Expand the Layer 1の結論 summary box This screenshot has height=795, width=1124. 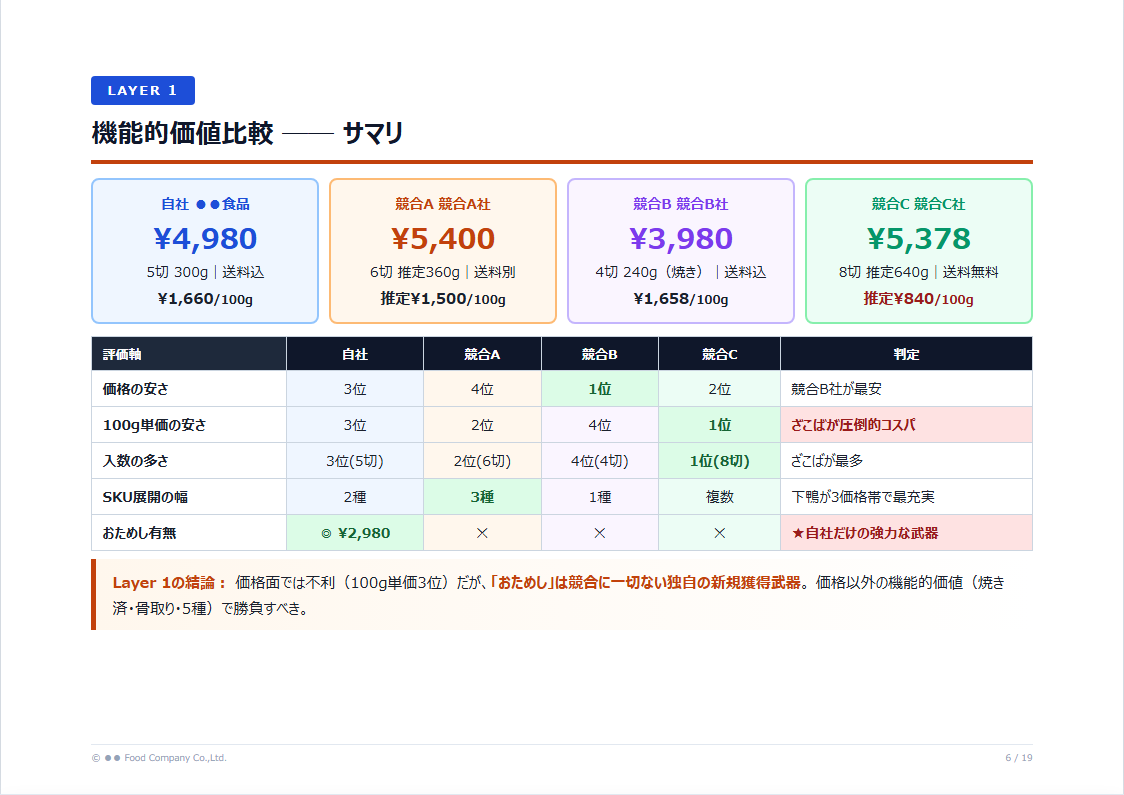point(560,592)
